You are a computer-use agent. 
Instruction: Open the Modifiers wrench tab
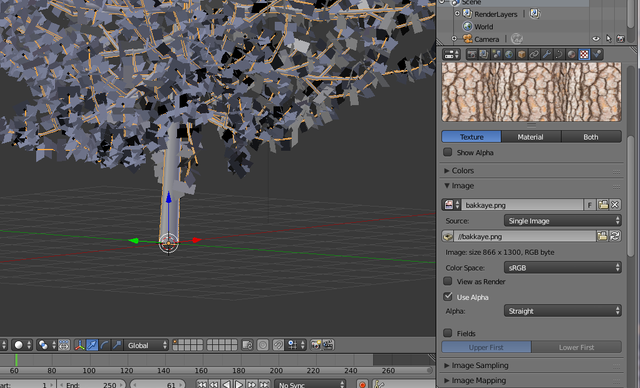coord(547,54)
